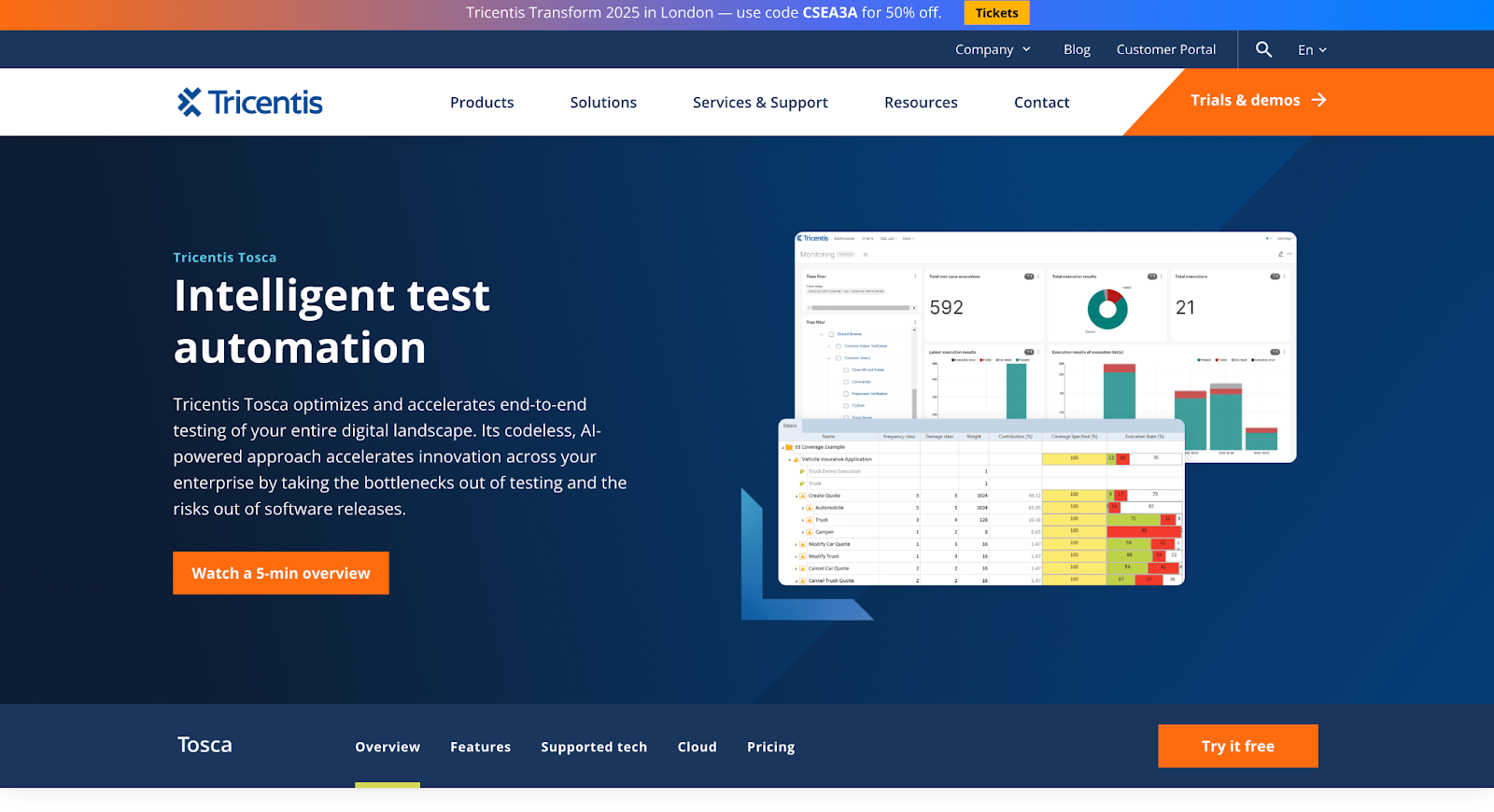This screenshot has height=812, width=1494.
Task: Open the En language selector
Action: coord(1312,50)
